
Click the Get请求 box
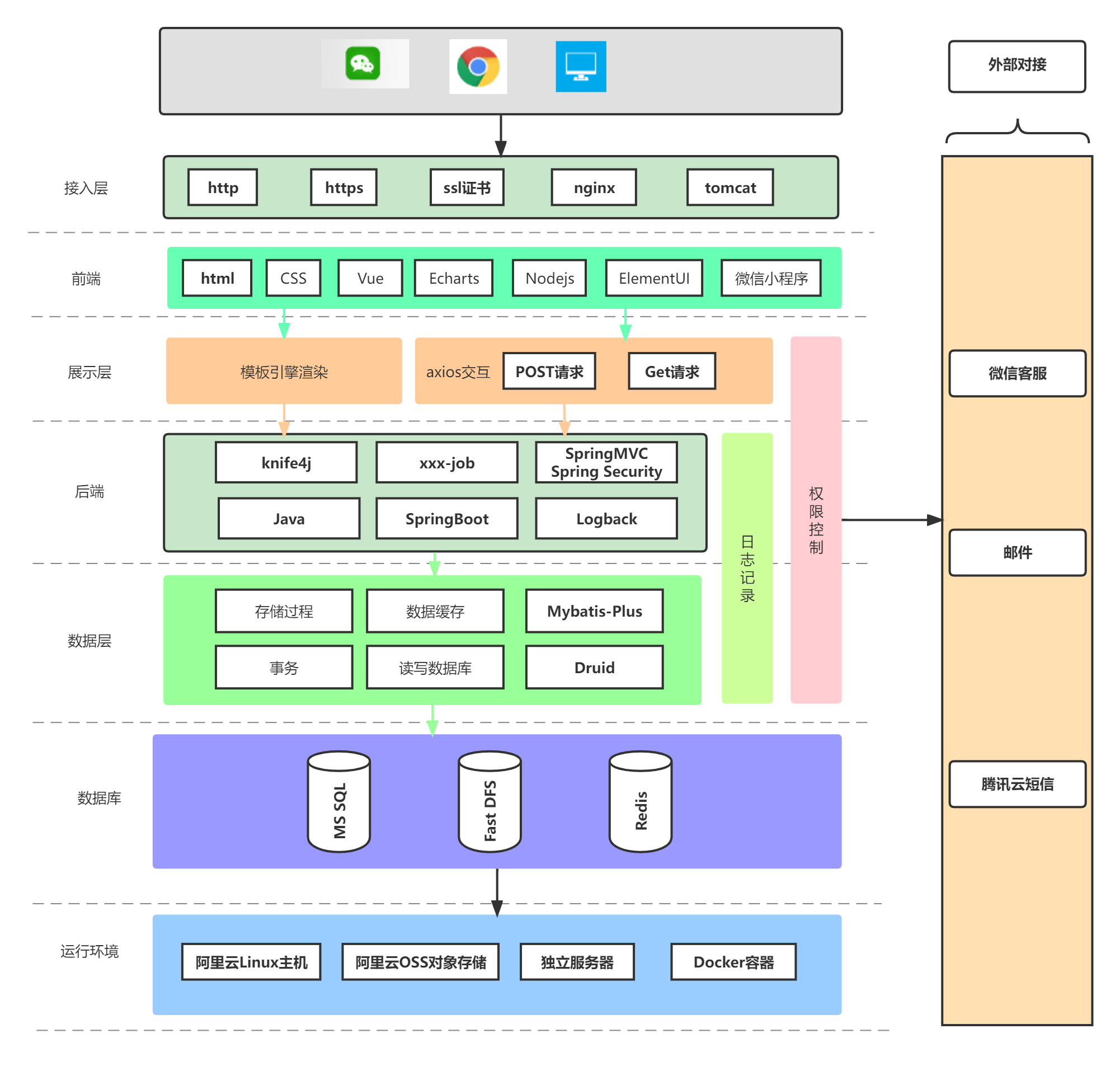click(671, 371)
